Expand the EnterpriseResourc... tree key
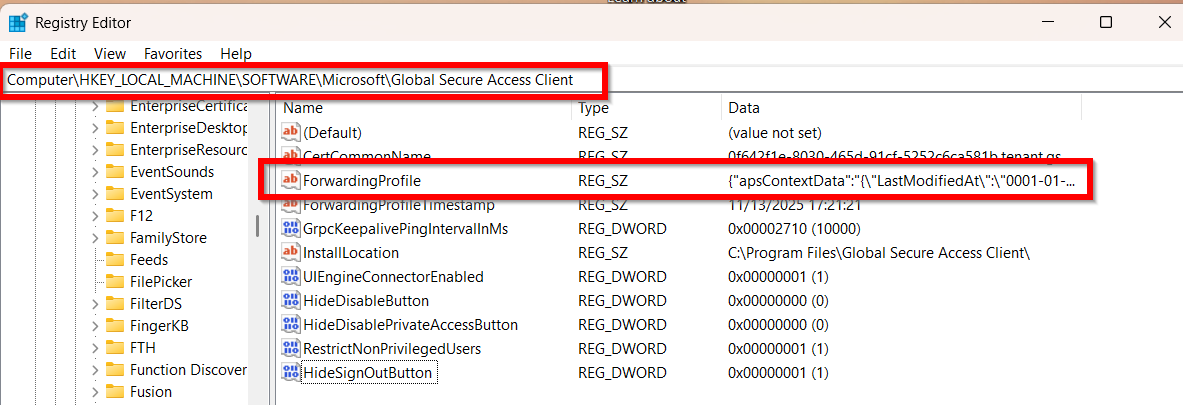The image size is (1183, 405). click(95, 149)
